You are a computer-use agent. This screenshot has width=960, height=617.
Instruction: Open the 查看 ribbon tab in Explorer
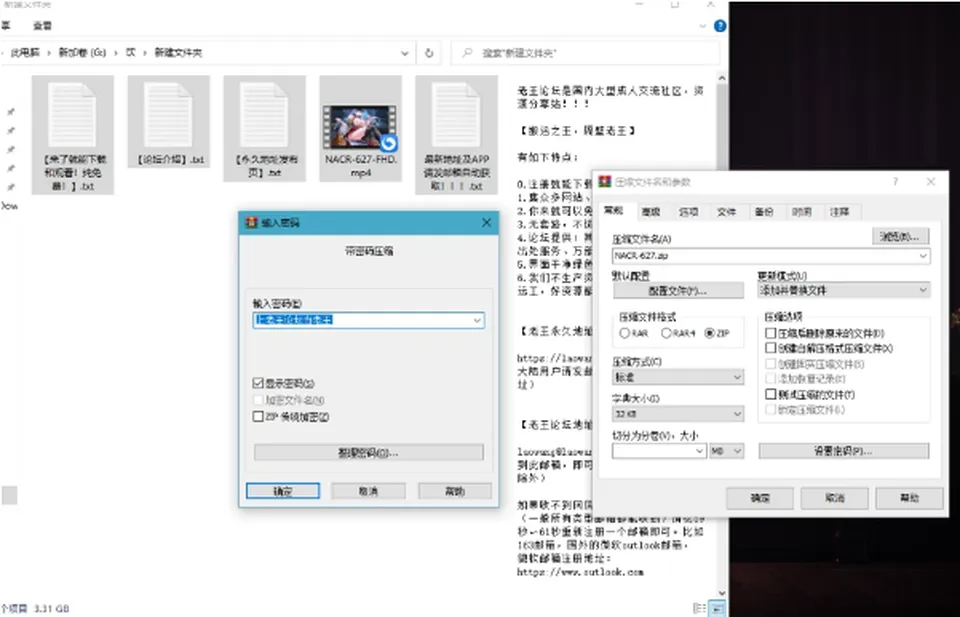pos(42,26)
